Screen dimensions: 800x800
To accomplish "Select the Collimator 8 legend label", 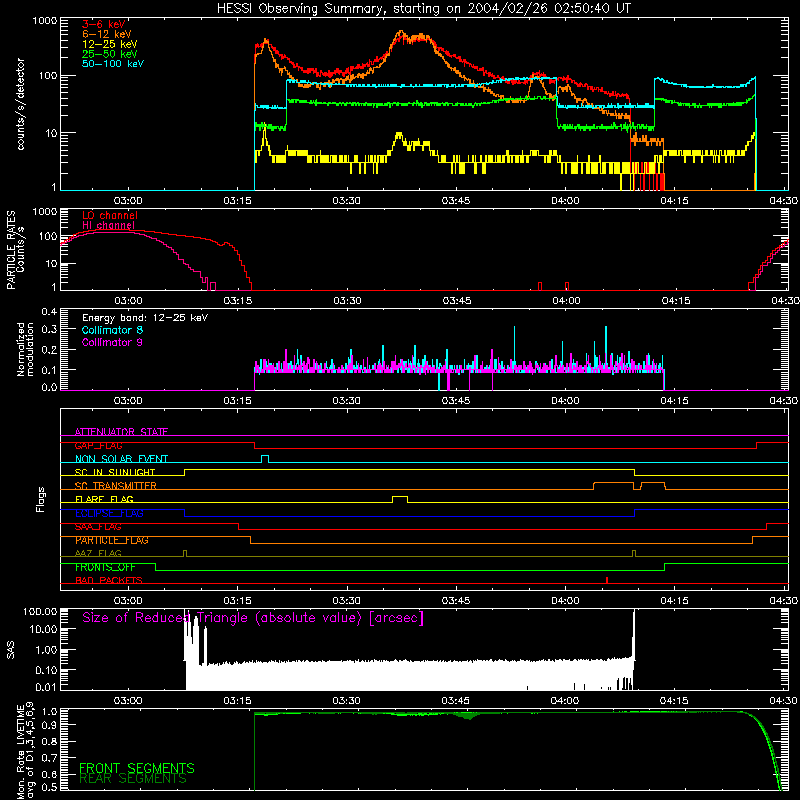I will point(112,330).
